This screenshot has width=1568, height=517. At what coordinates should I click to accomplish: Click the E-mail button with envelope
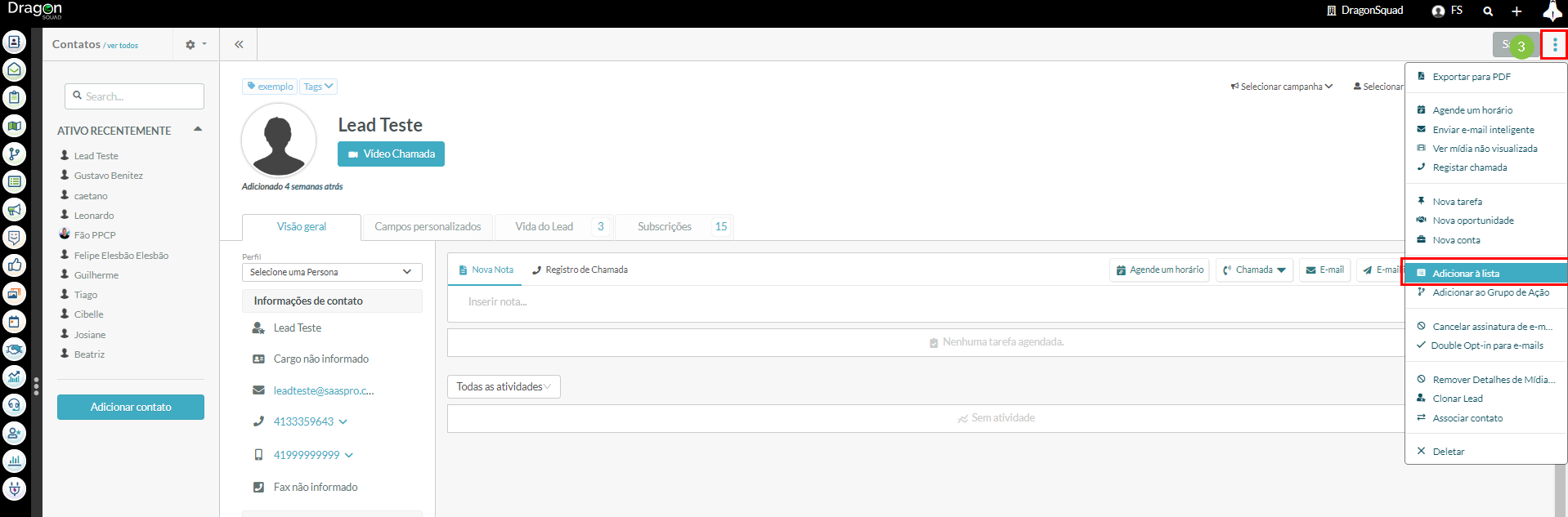point(1324,270)
